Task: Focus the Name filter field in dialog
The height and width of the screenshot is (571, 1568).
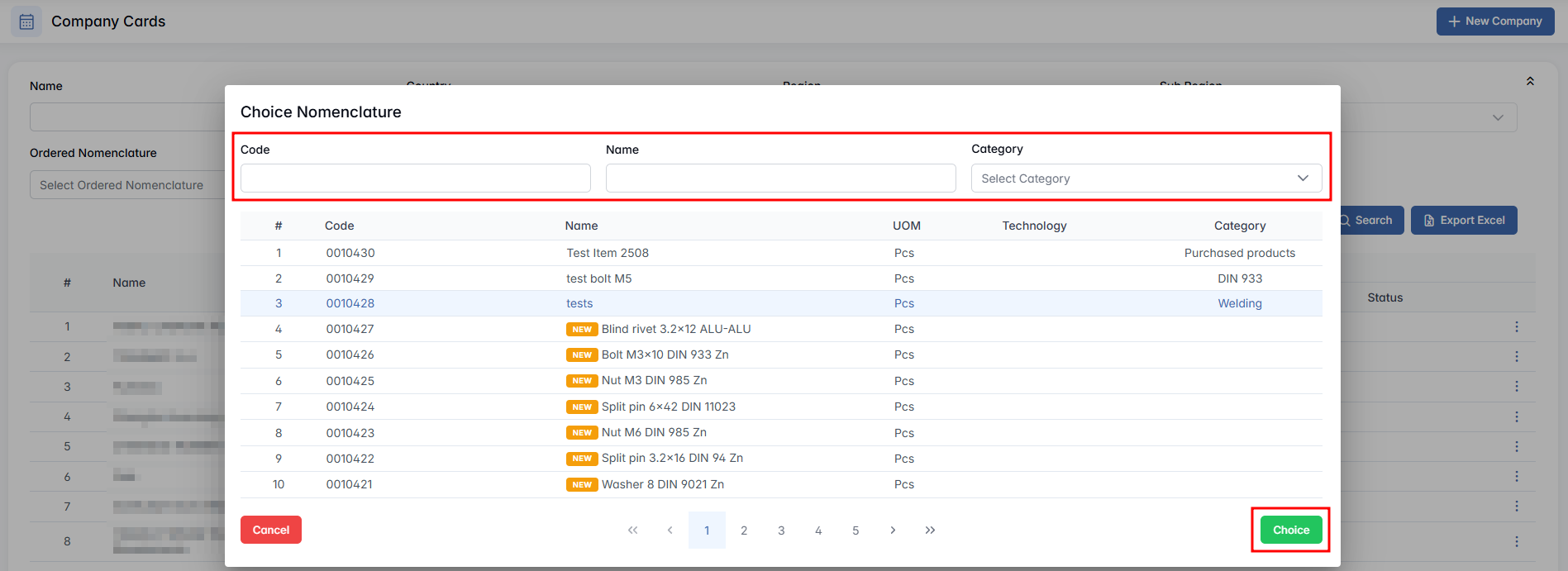Action: pos(780,178)
